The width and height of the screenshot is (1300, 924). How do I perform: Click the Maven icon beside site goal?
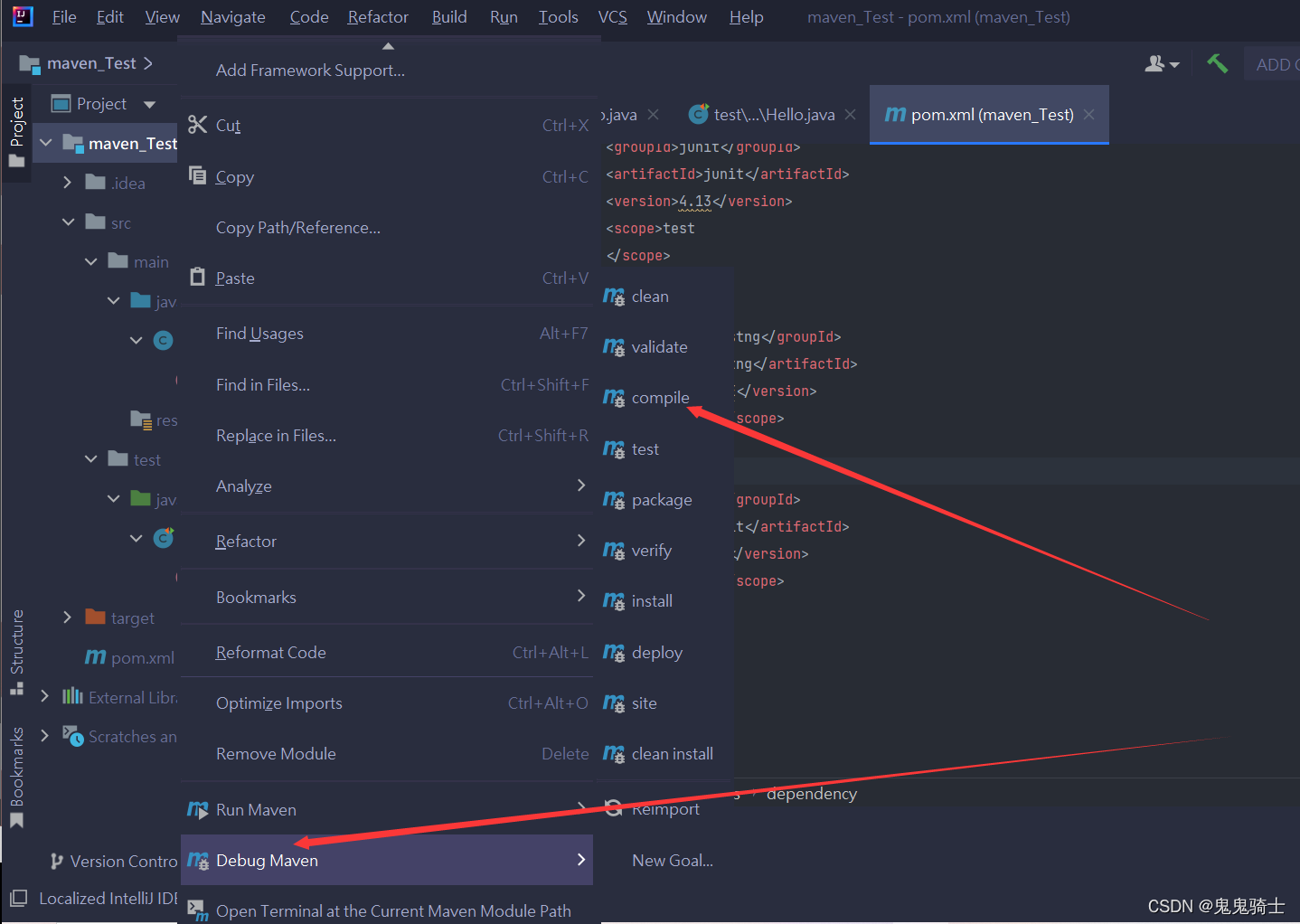click(x=614, y=703)
